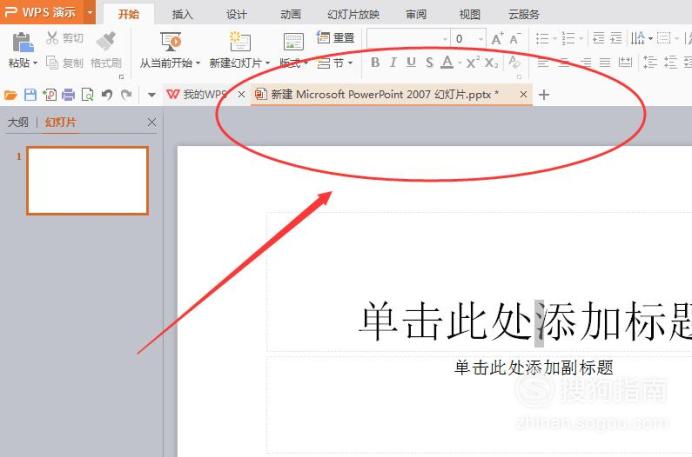The width and height of the screenshot is (692, 457).
Task: Switch to the 审阅 ribbon tab
Action: click(x=416, y=15)
